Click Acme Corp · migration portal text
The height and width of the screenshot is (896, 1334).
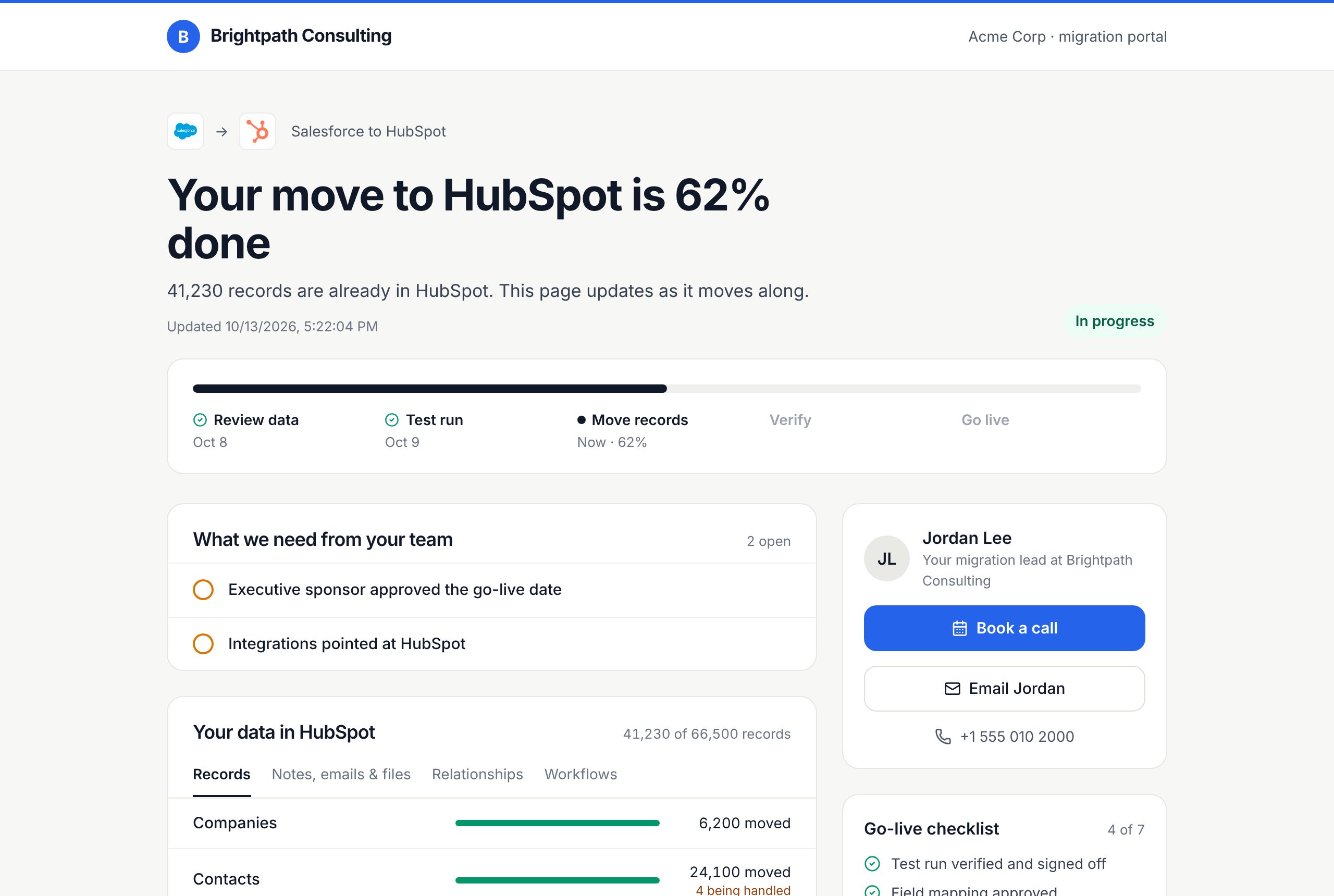tap(1067, 36)
